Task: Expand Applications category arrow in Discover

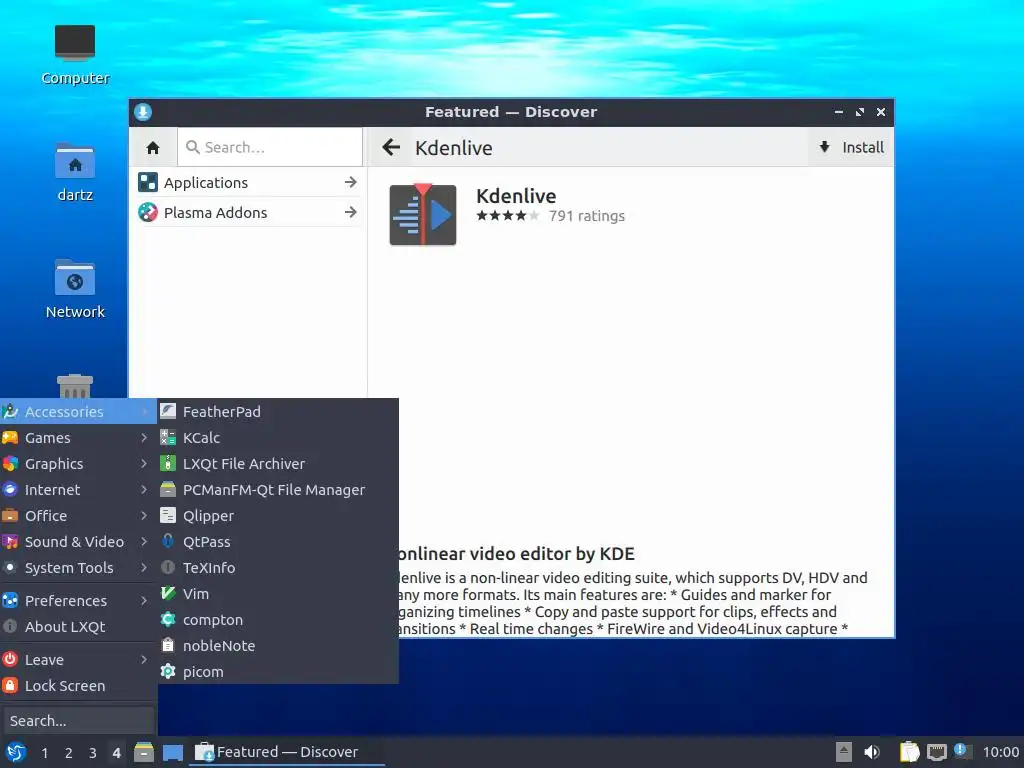Action: [x=351, y=182]
